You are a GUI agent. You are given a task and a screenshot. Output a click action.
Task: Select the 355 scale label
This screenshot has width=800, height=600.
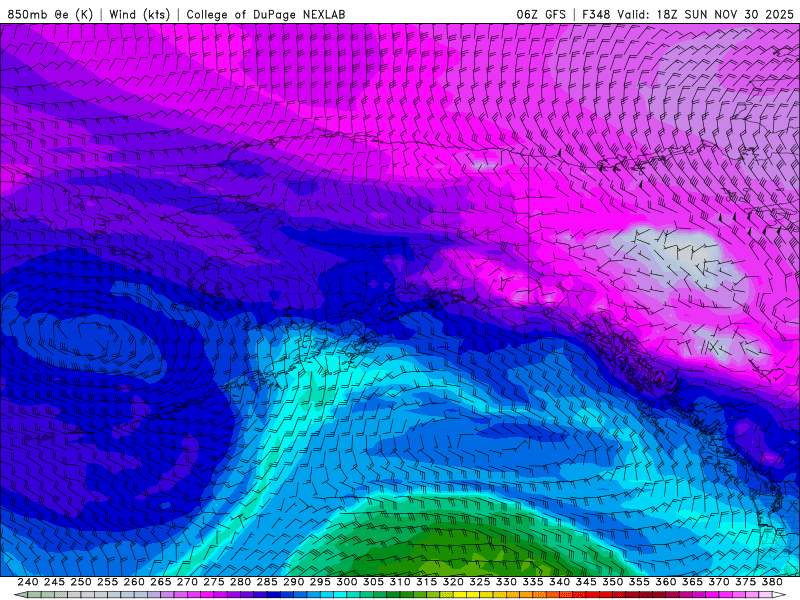639,582
